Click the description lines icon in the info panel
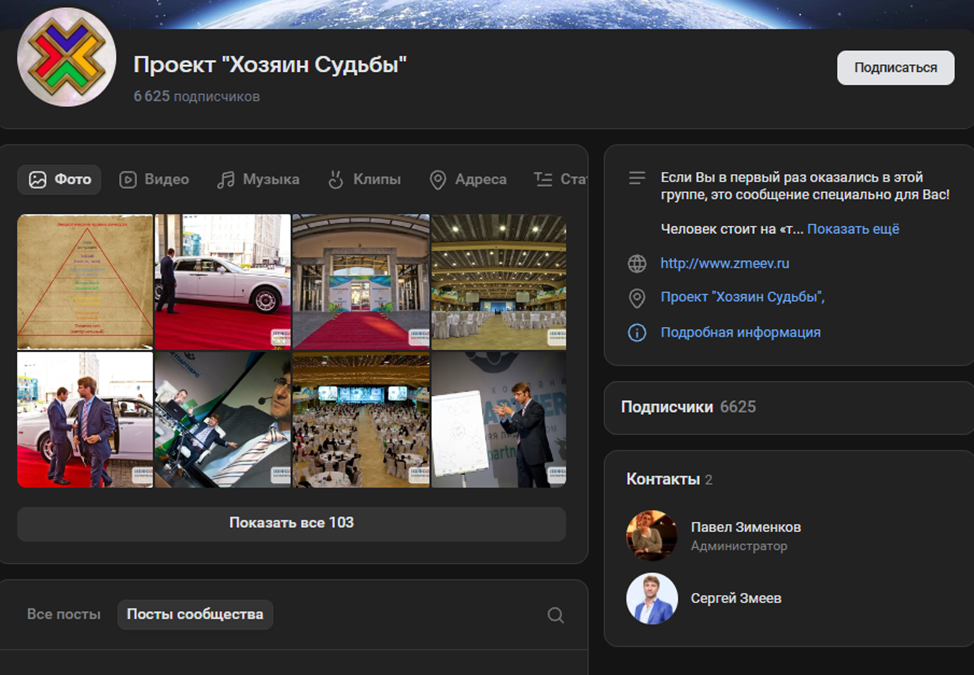Viewport: 974px width, 675px height. pos(637,178)
